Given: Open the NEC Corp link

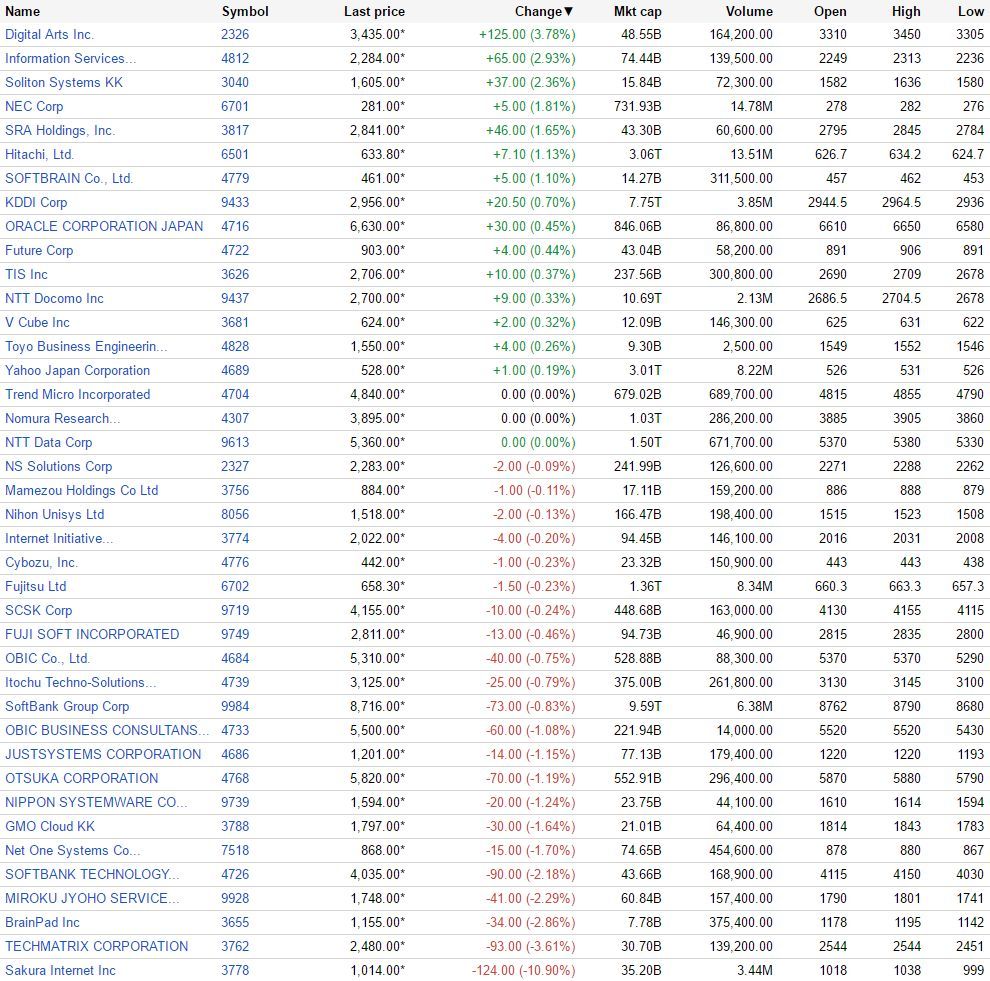Looking at the screenshot, I should [x=34, y=106].
